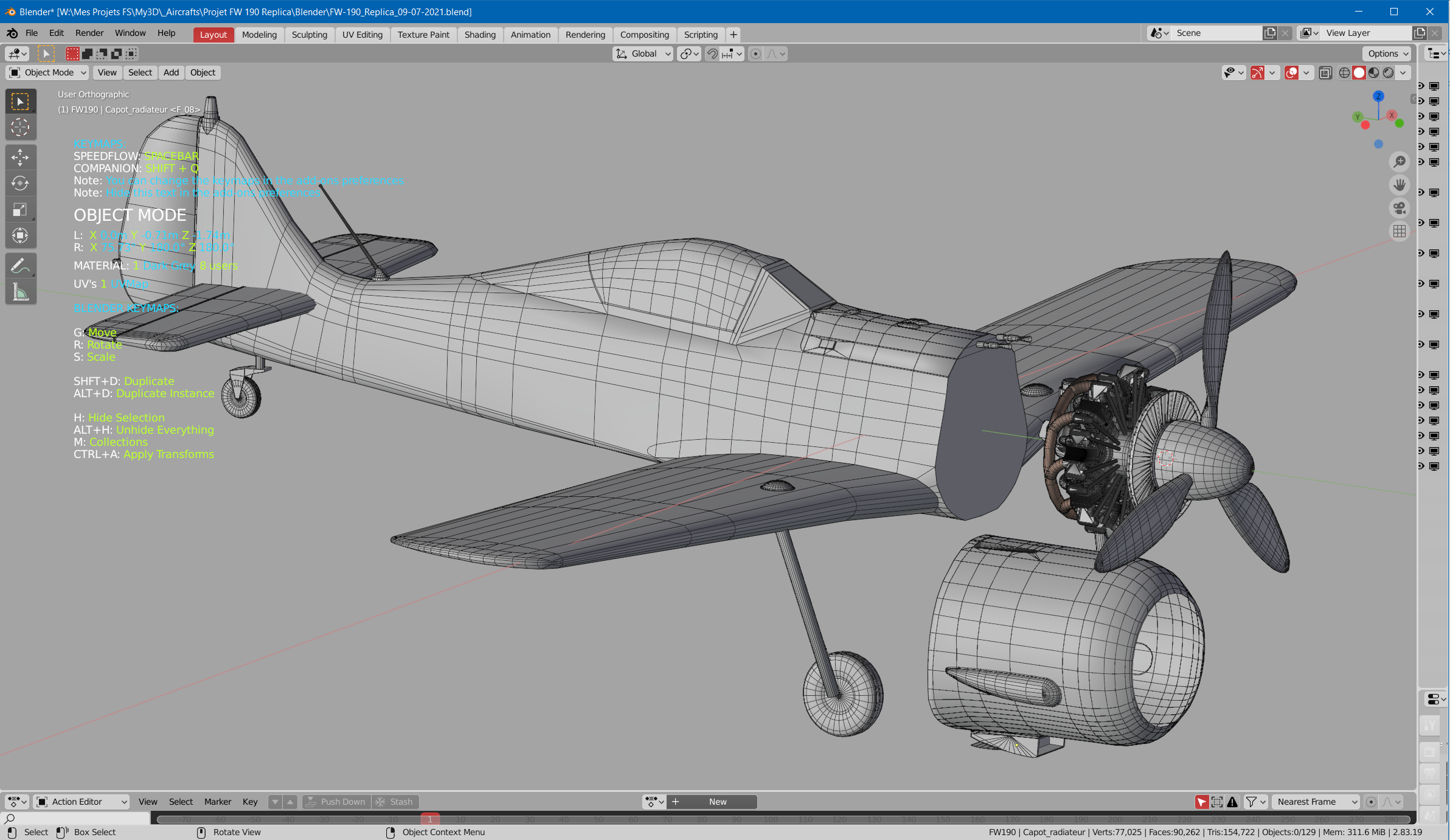Toggle only selected keyframes in Action Editor
This screenshot has width=1450, height=840.
(x=1202, y=802)
